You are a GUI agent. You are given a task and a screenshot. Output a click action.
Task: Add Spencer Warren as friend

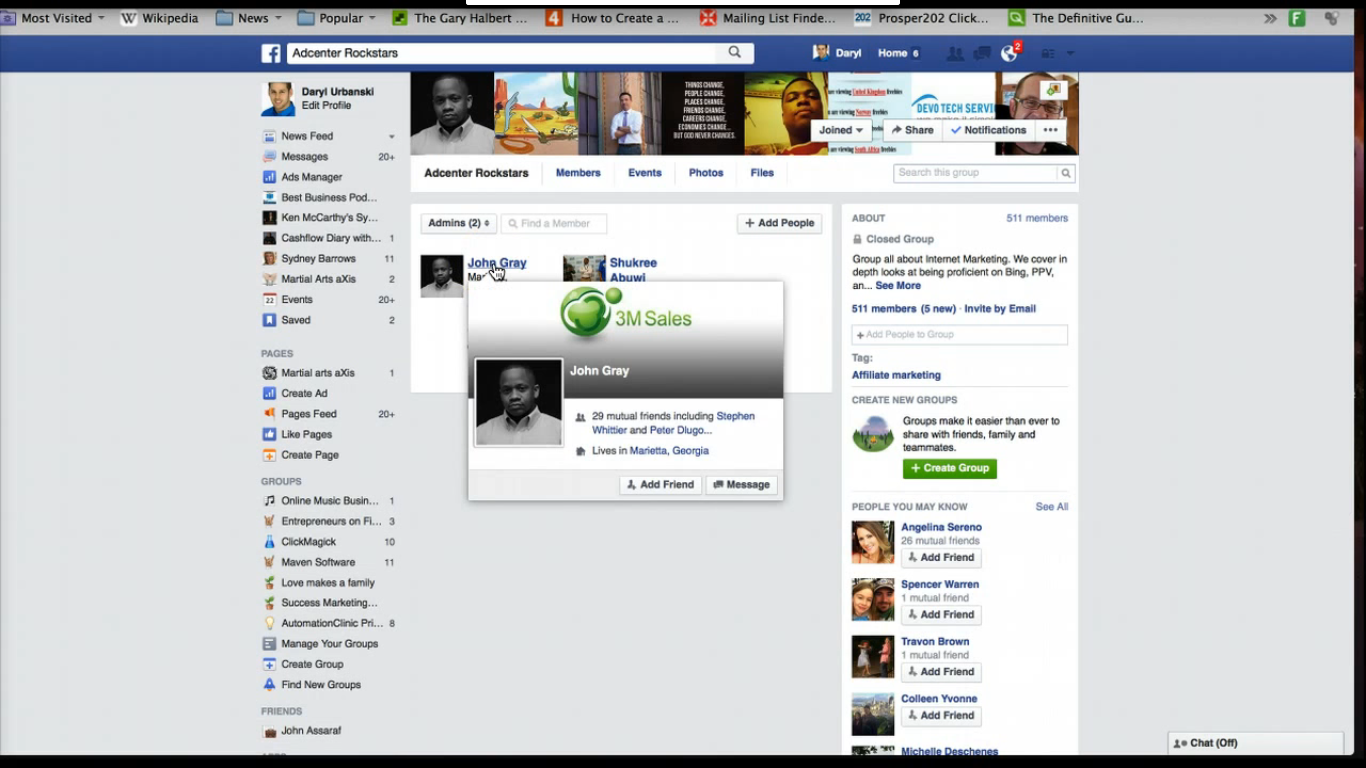pyautogui.click(x=941, y=615)
